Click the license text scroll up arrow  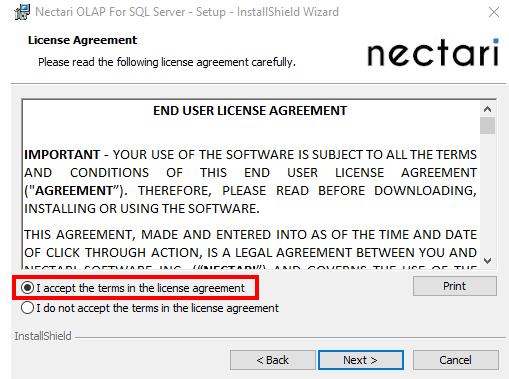(487, 109)
